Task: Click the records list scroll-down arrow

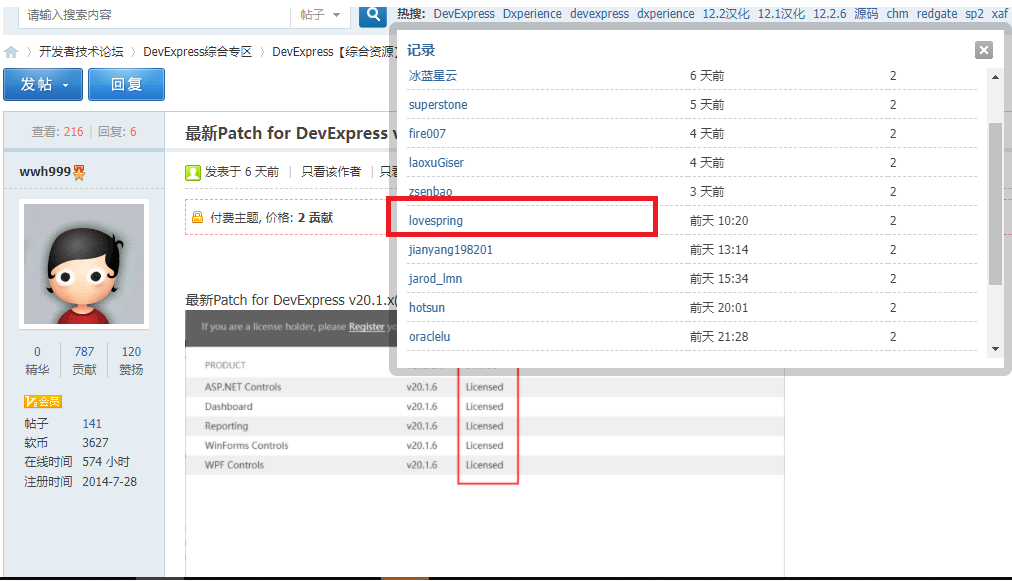Action: [995, 349]
